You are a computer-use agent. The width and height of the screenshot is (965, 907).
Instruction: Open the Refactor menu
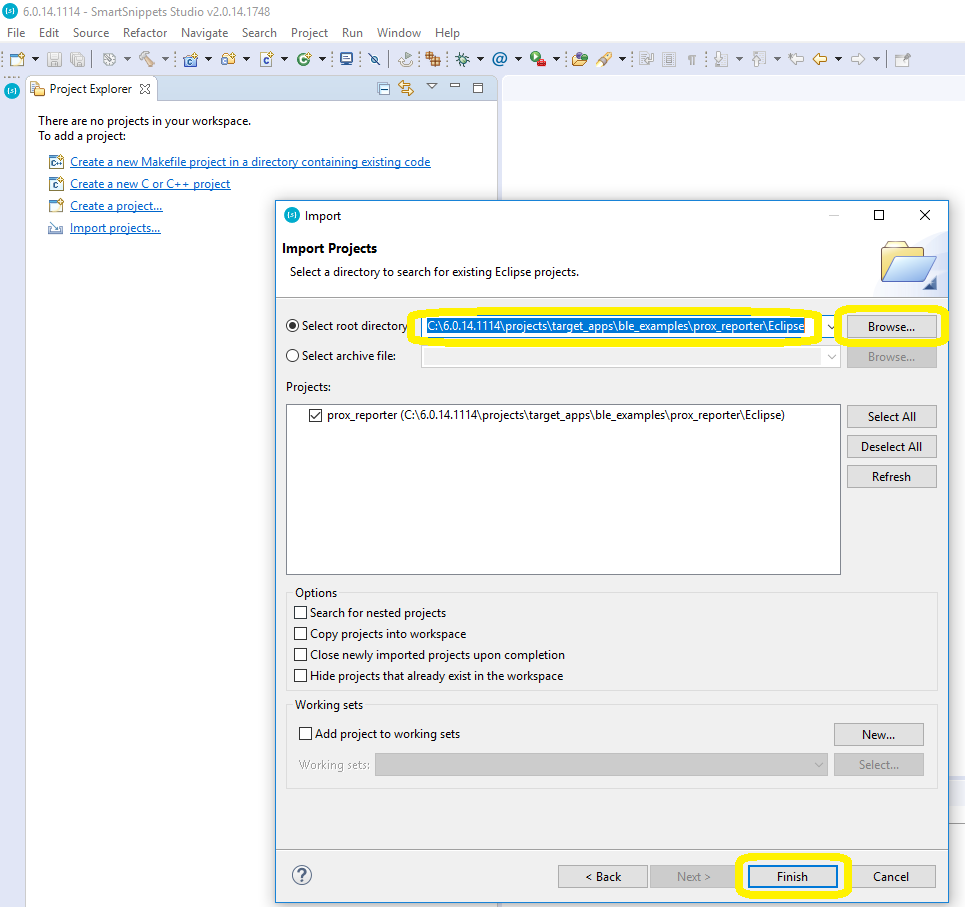click(x=145, y=33)
